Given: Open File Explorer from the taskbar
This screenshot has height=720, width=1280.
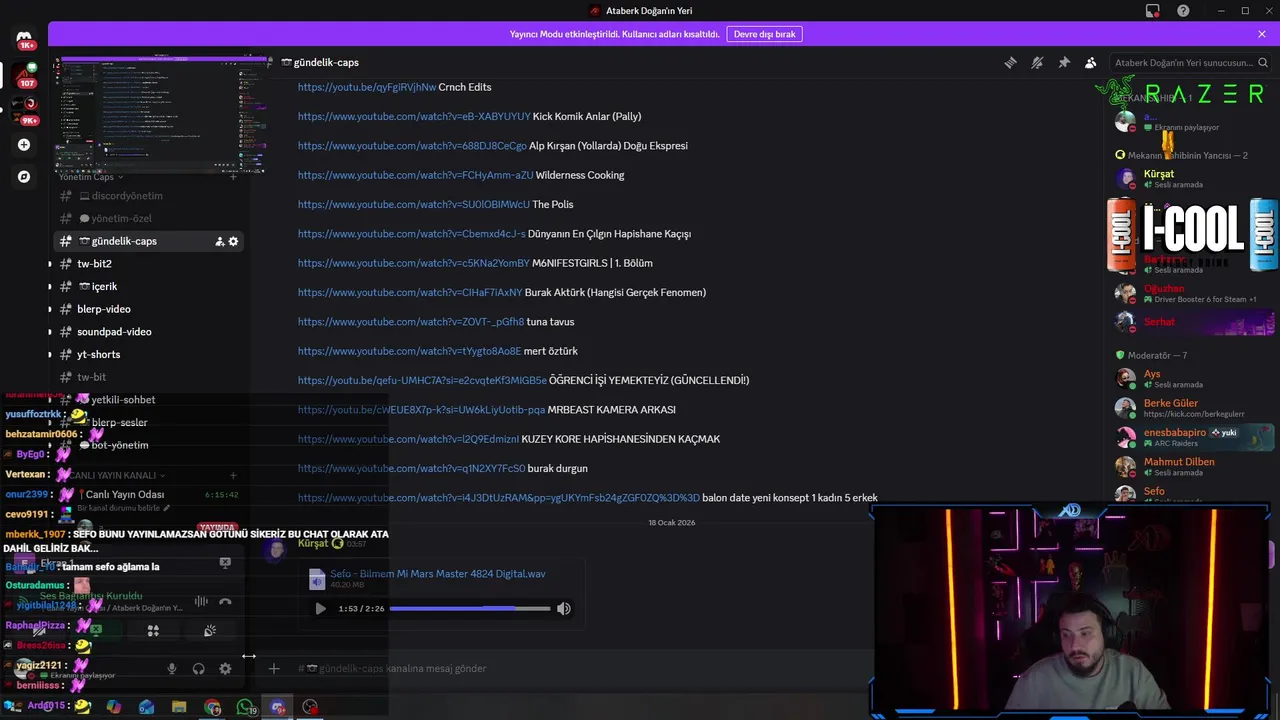Looking at the screenshot, I should coord(179,707).
